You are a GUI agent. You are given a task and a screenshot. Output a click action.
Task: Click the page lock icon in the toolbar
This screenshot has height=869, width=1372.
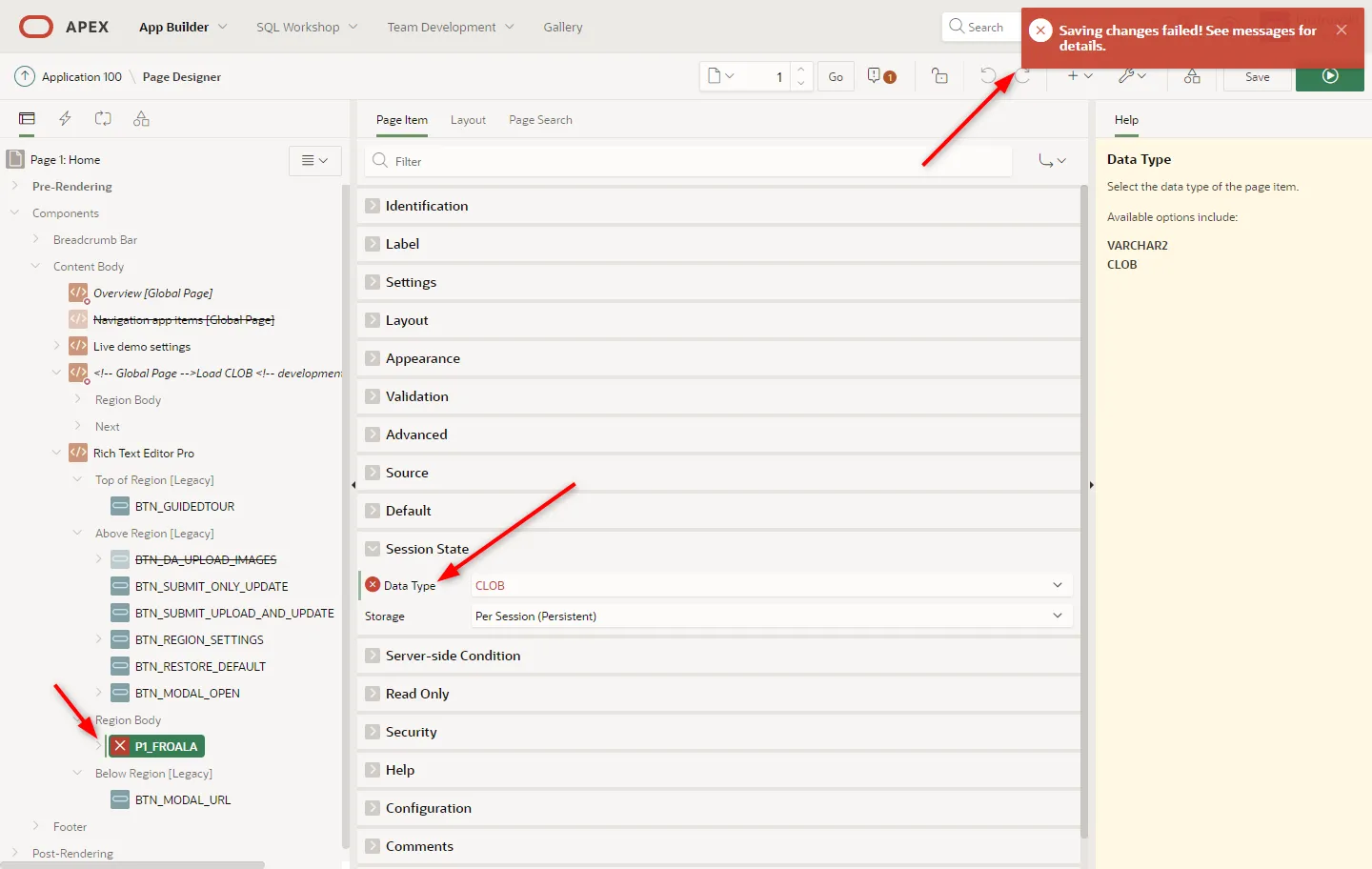939,76
